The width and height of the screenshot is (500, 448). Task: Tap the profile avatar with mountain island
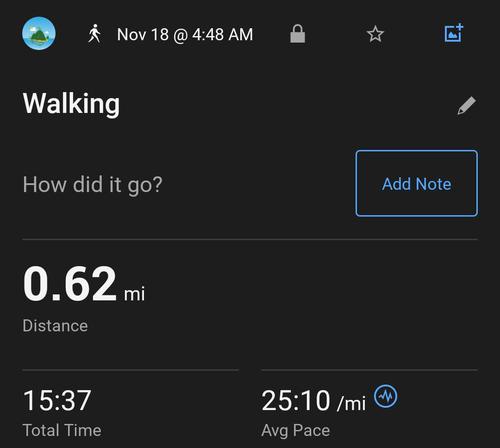[x=39, y=34]
